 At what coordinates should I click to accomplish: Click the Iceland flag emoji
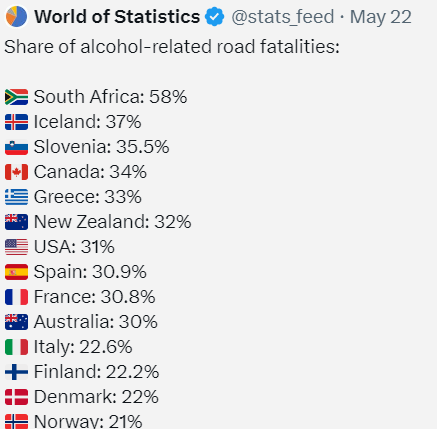tap(16, 122)
